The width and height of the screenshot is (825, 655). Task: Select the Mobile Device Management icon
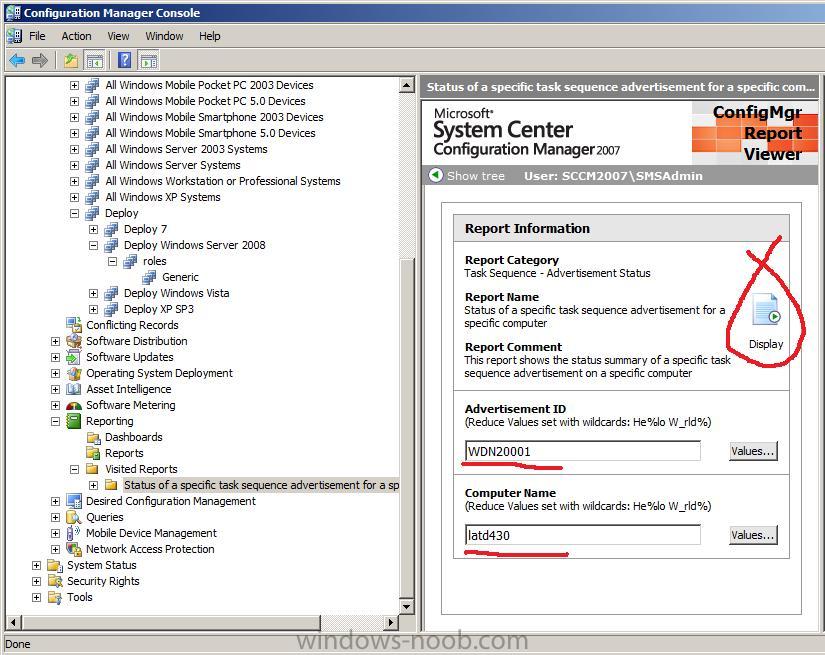74,533
